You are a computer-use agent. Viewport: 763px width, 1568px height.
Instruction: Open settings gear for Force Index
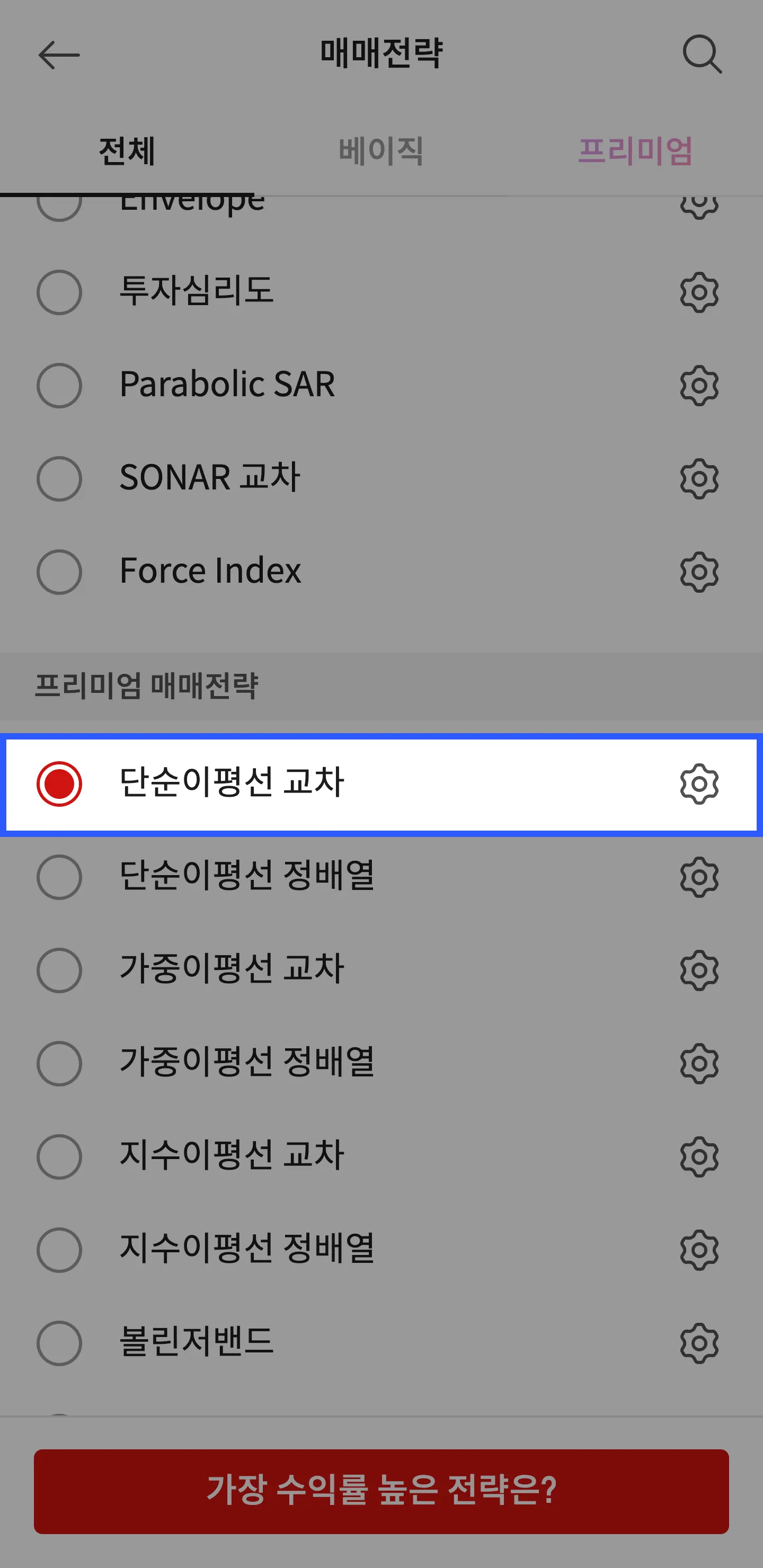point(699,572)
